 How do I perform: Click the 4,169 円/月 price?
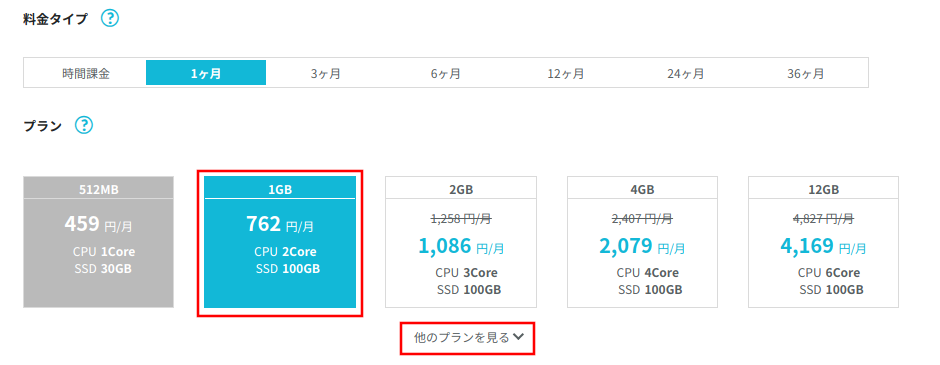pyautogui.click(x=823, y=246)
